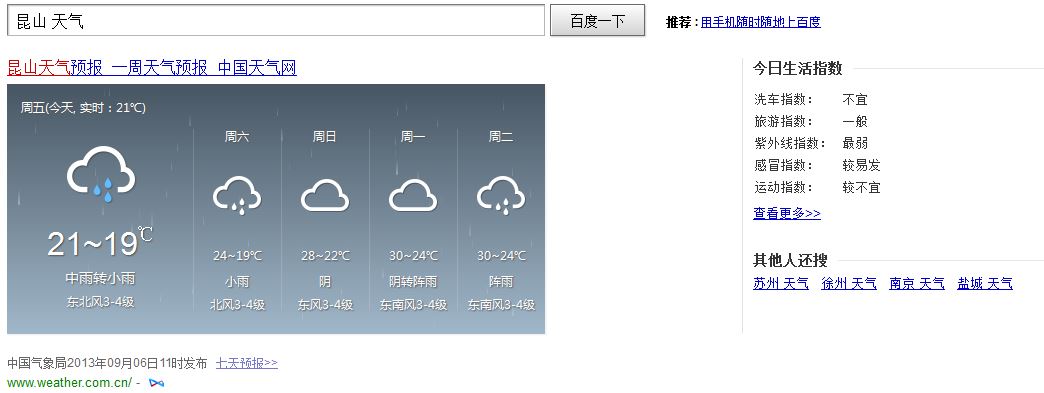Open the 查看更多>> link
The image size is (1044, 393).
point(786,213)
